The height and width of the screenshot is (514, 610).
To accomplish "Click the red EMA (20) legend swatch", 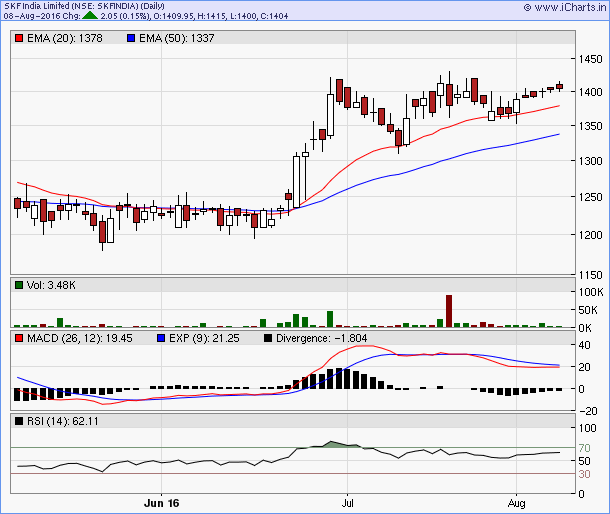I will tap(19, 38).
